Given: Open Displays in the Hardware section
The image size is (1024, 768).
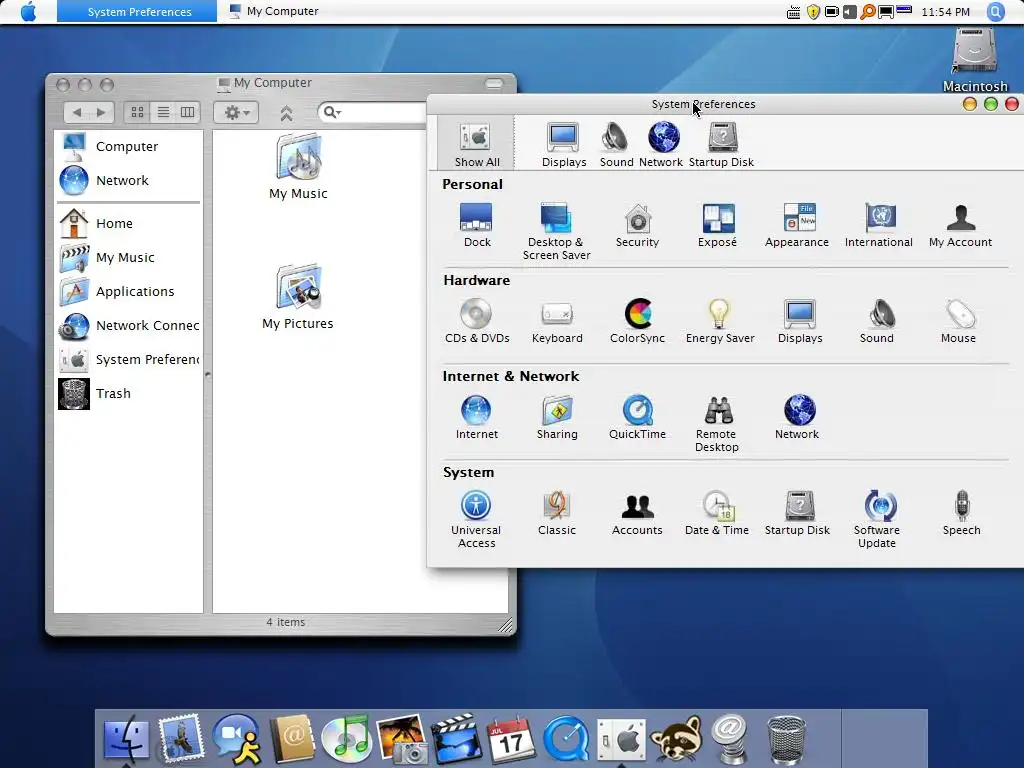Looking at the screenshot, I should click(x=800, y=321).
